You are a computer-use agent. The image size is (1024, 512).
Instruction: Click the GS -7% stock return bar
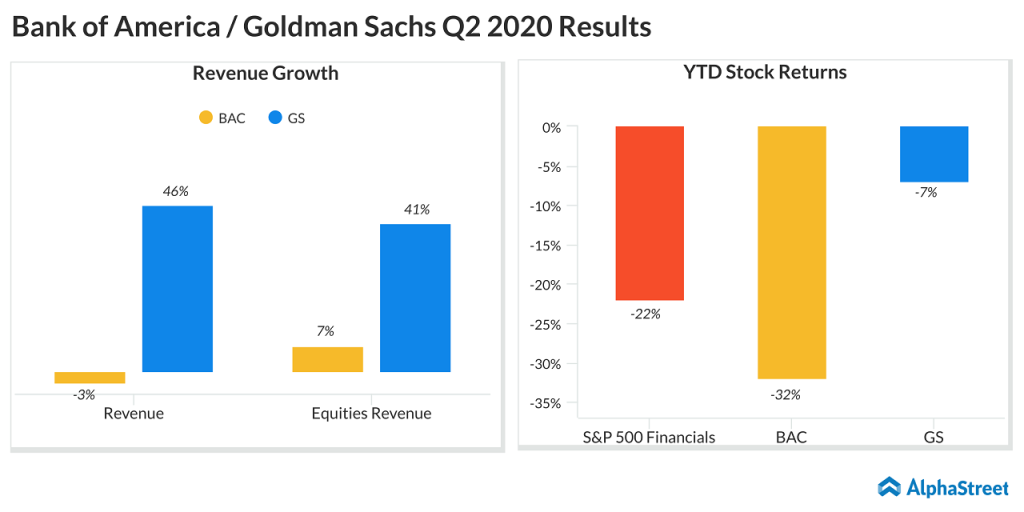click(934, 154)
